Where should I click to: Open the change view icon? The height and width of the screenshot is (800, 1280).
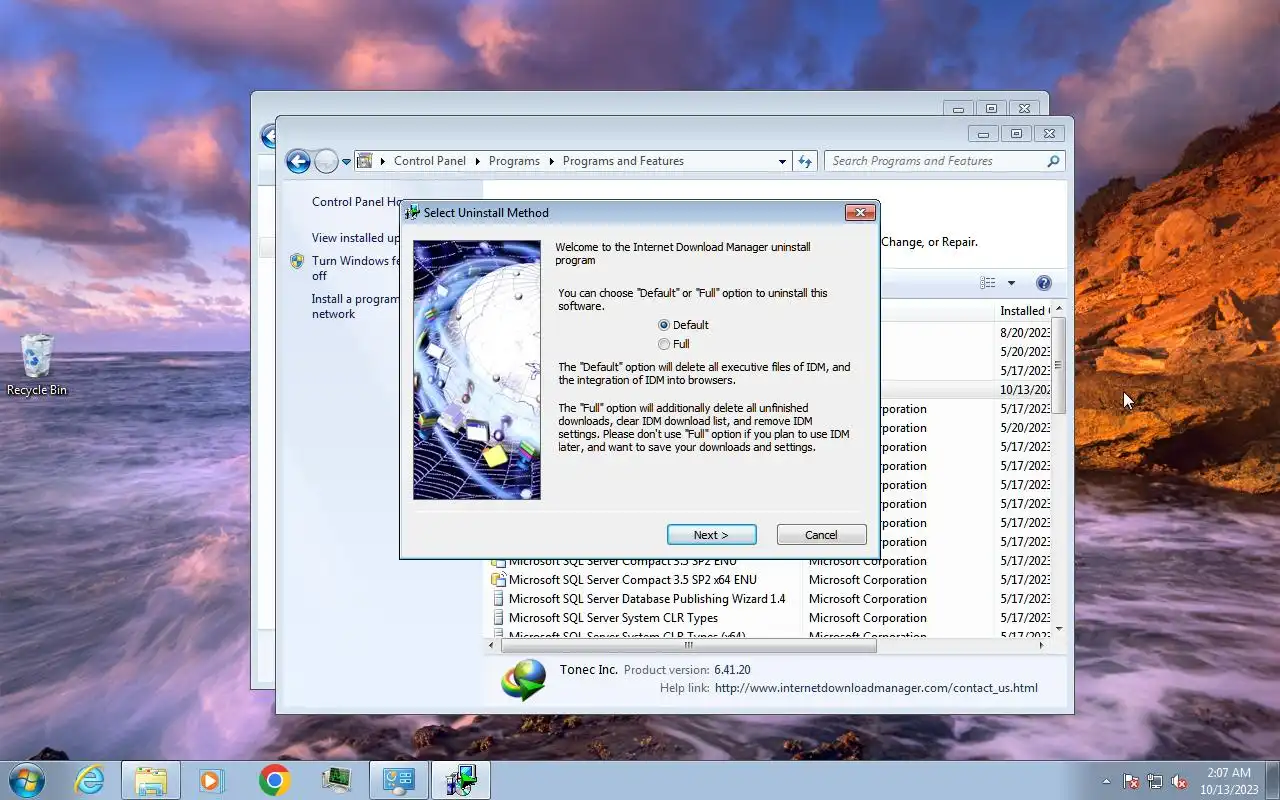click(x=988, y=283)
